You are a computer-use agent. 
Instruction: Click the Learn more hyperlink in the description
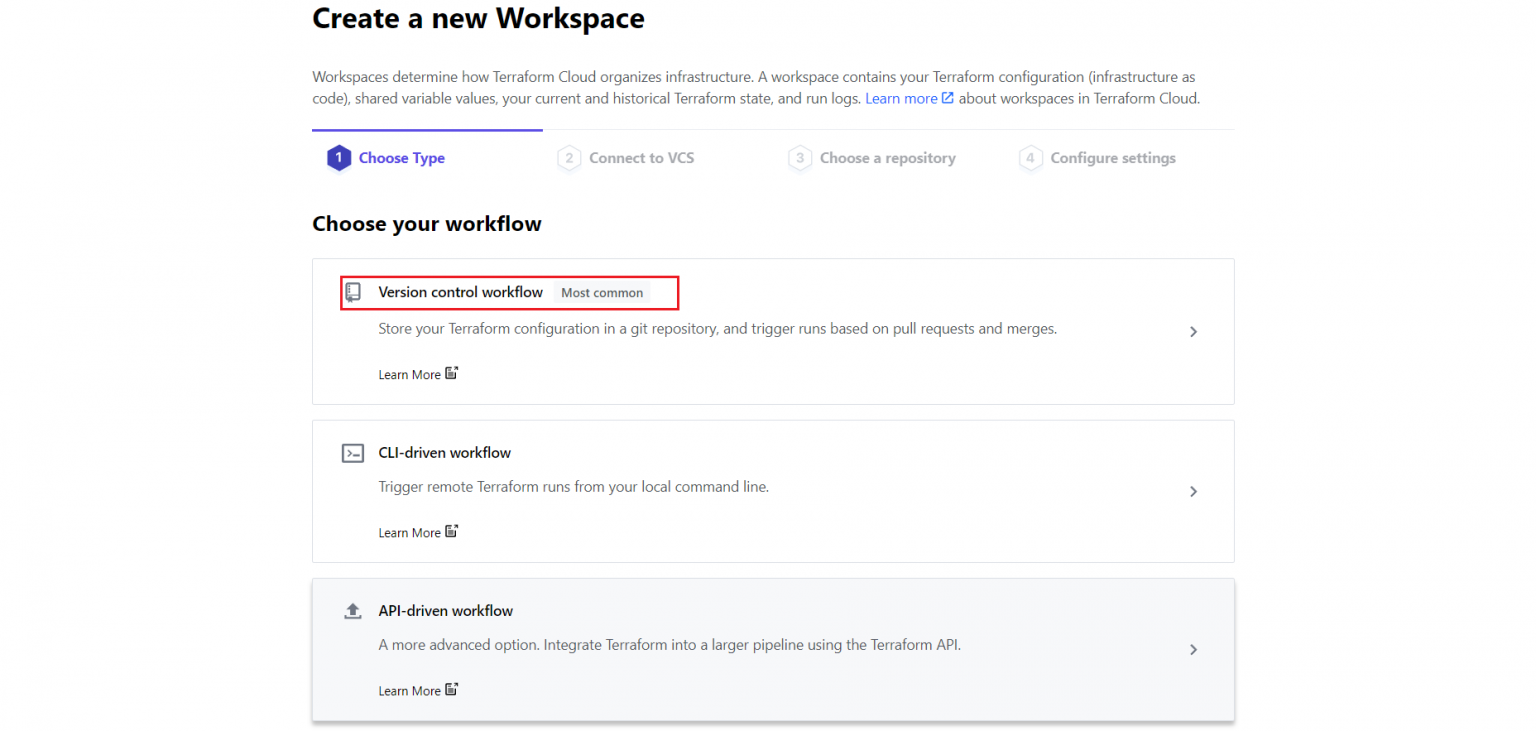(x=901, y=97)
